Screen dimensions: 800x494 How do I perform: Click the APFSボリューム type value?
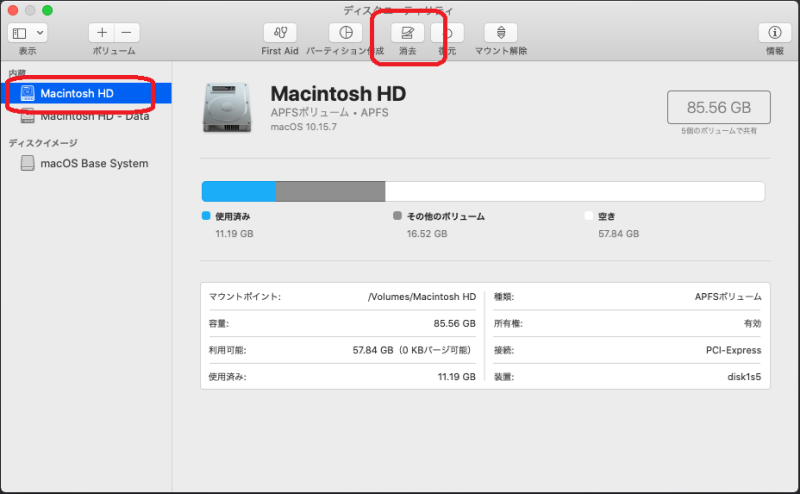click(x=728, y=297)
